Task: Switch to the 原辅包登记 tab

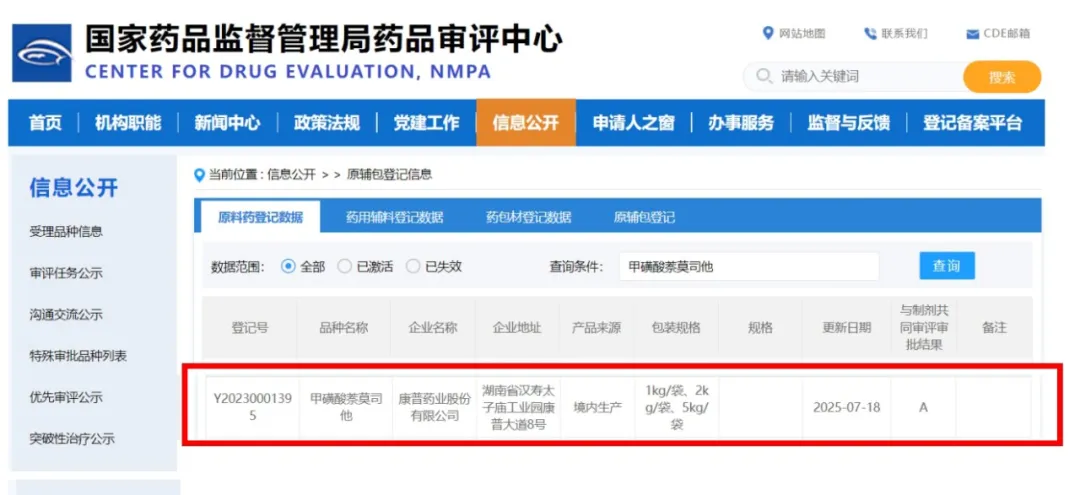Action: click(644, 217)
